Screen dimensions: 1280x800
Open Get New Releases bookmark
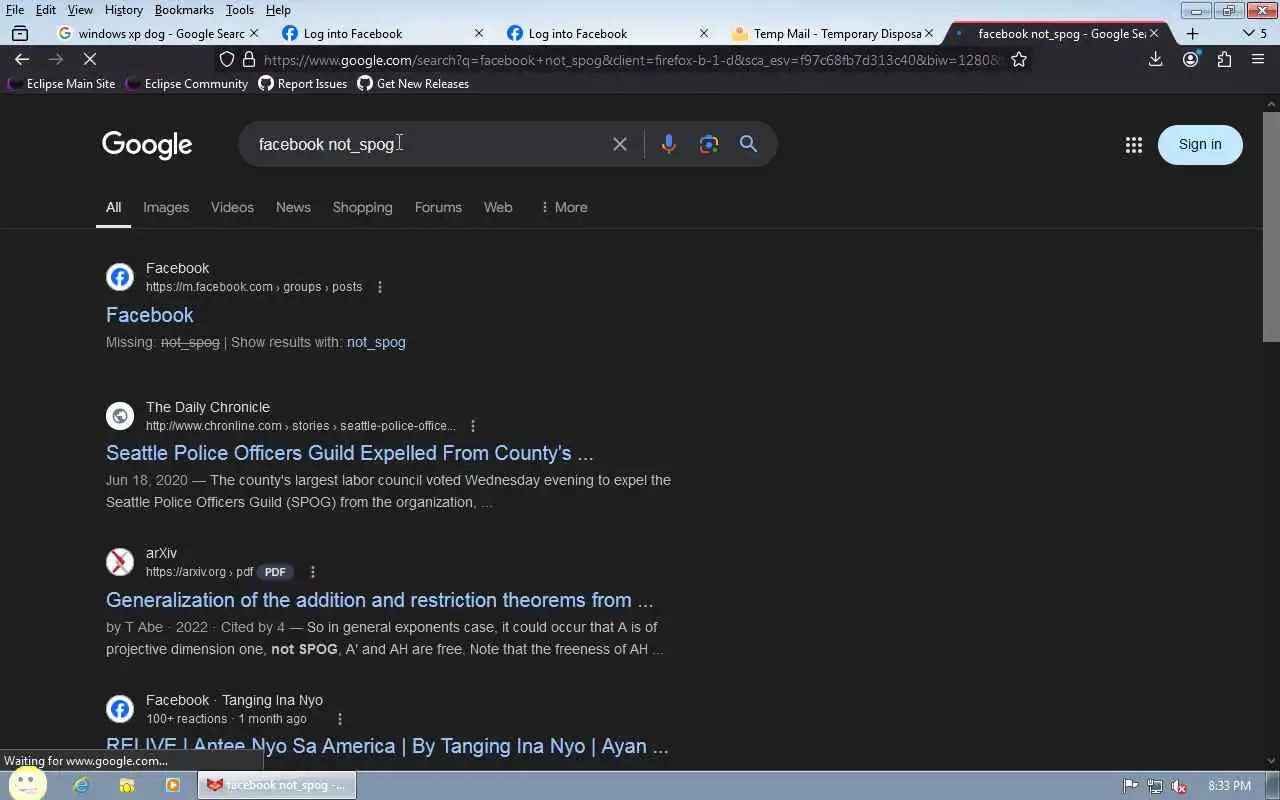(413, 84)
